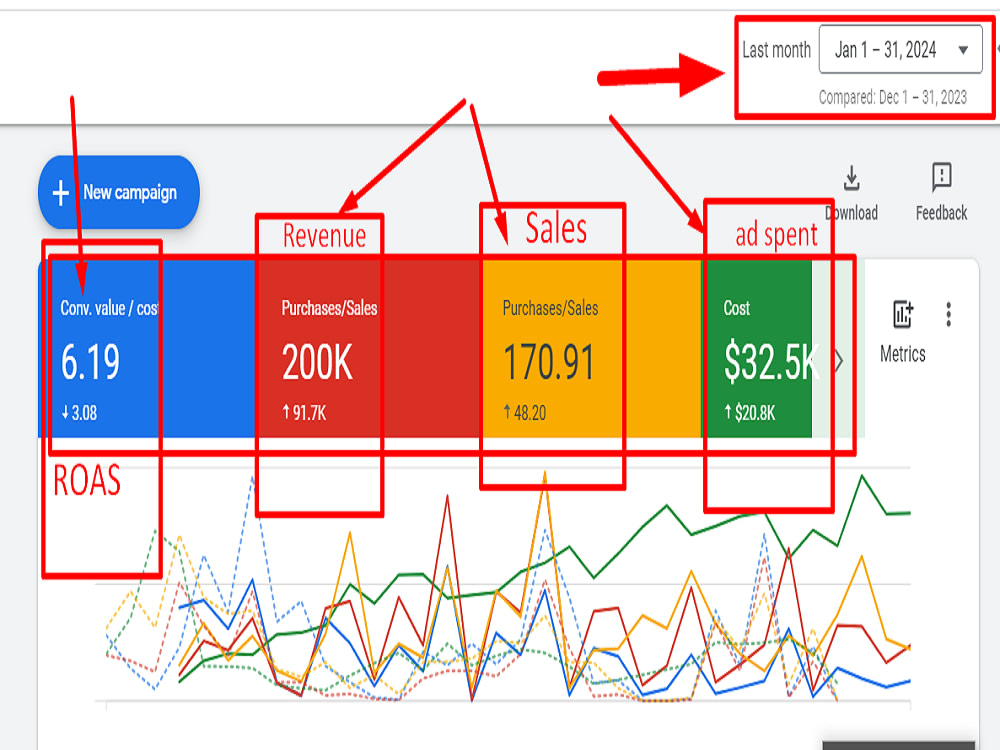Select the blue Conv. value / cost card

click(x=147, y=349)
